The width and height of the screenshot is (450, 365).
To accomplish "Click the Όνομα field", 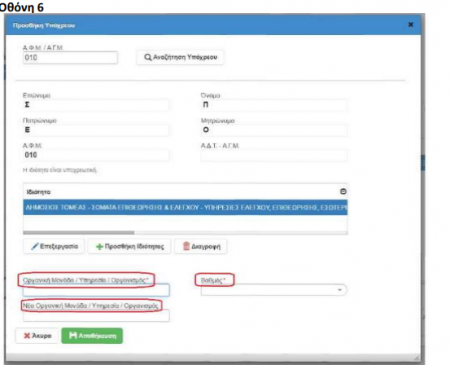I will coord(274,105).
